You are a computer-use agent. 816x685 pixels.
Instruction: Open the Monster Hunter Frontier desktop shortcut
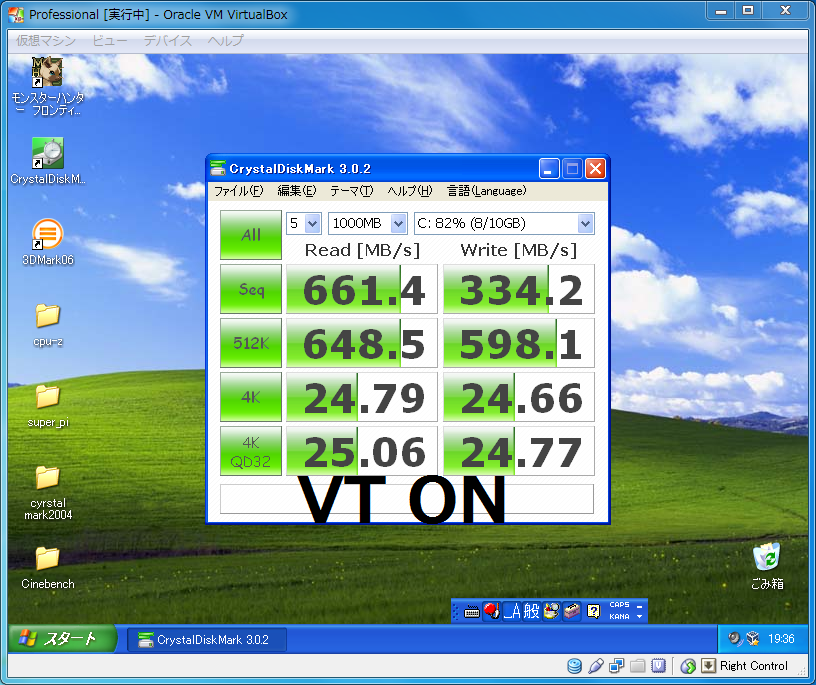(x=47, y=72)
